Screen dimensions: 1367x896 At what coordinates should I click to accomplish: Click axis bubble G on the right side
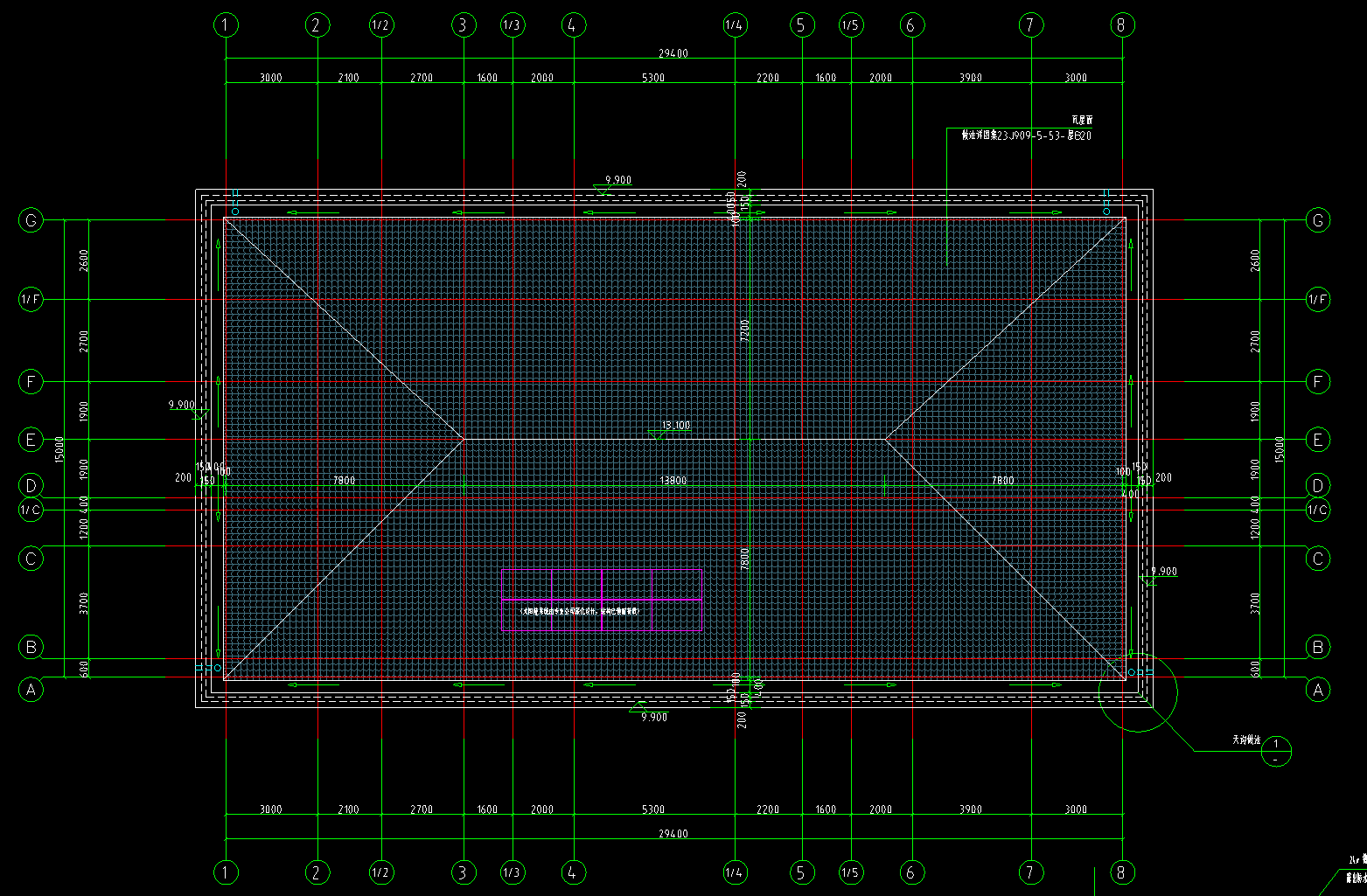click(1317, 220)
